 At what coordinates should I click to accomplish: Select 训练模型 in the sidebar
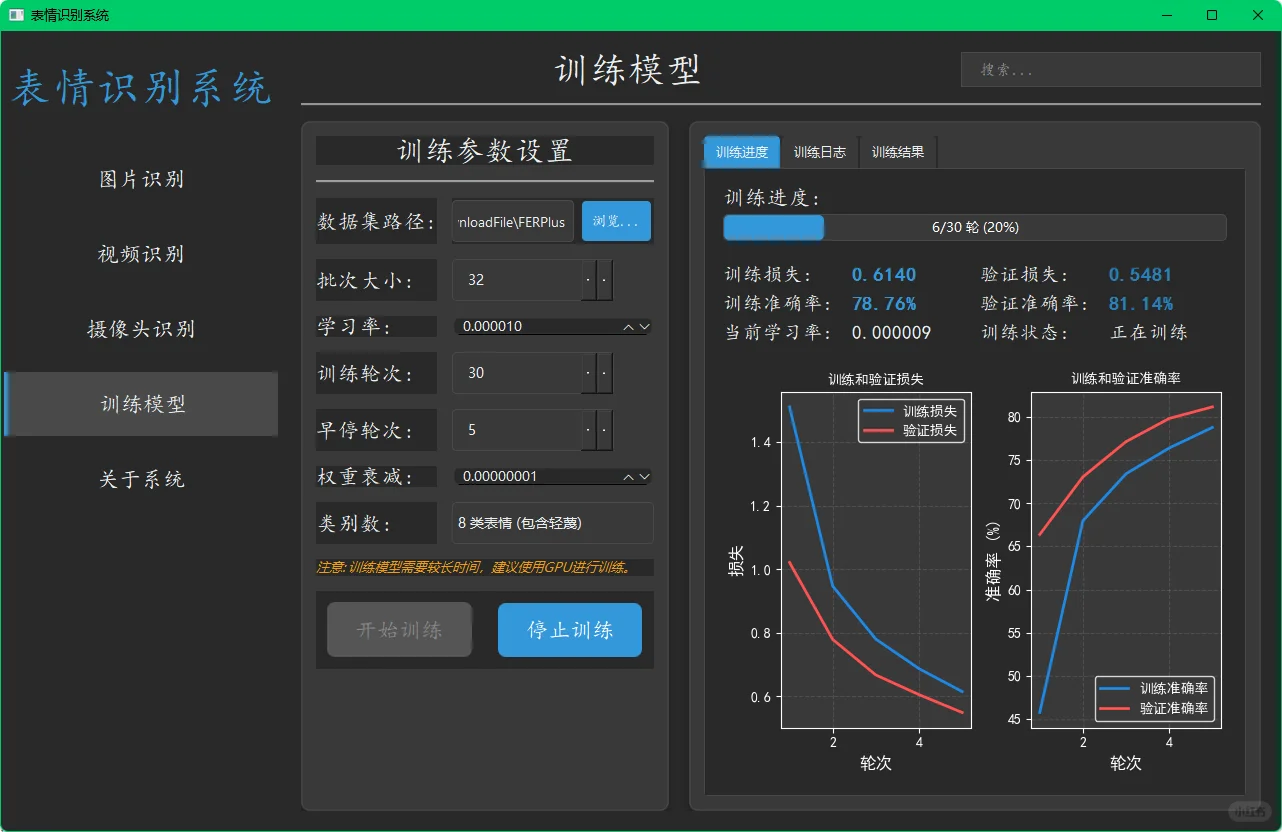coord(140,404)
